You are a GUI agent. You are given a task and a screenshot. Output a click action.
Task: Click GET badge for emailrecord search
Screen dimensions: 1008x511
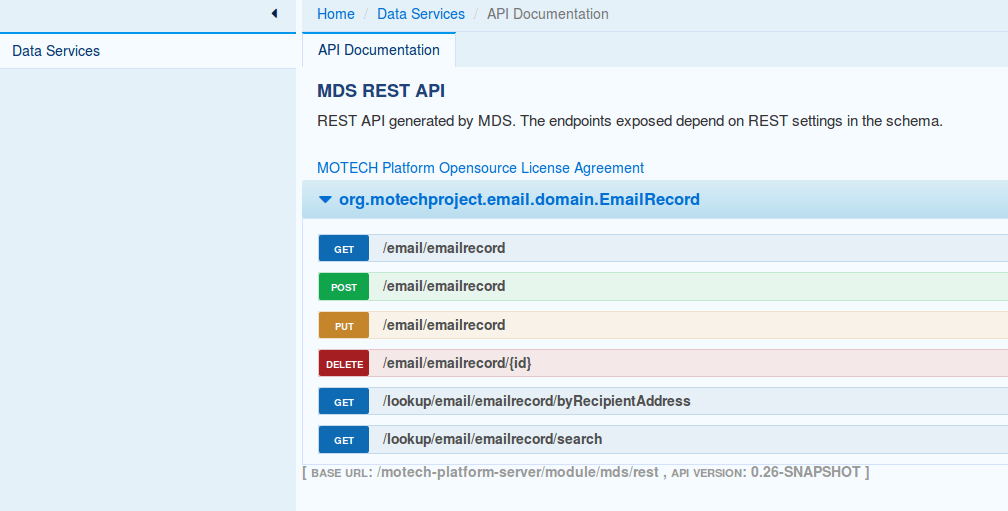[344, 440]
